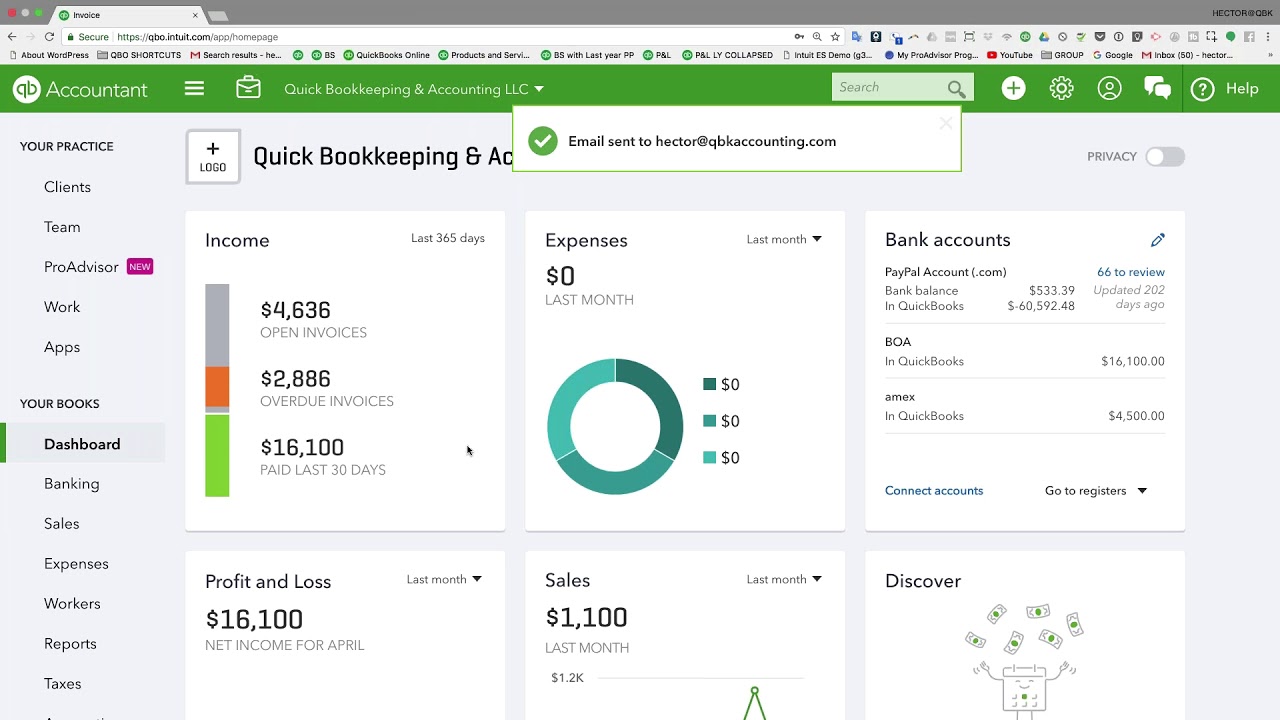Change Sales period from Last month

[x=784, y=579]
